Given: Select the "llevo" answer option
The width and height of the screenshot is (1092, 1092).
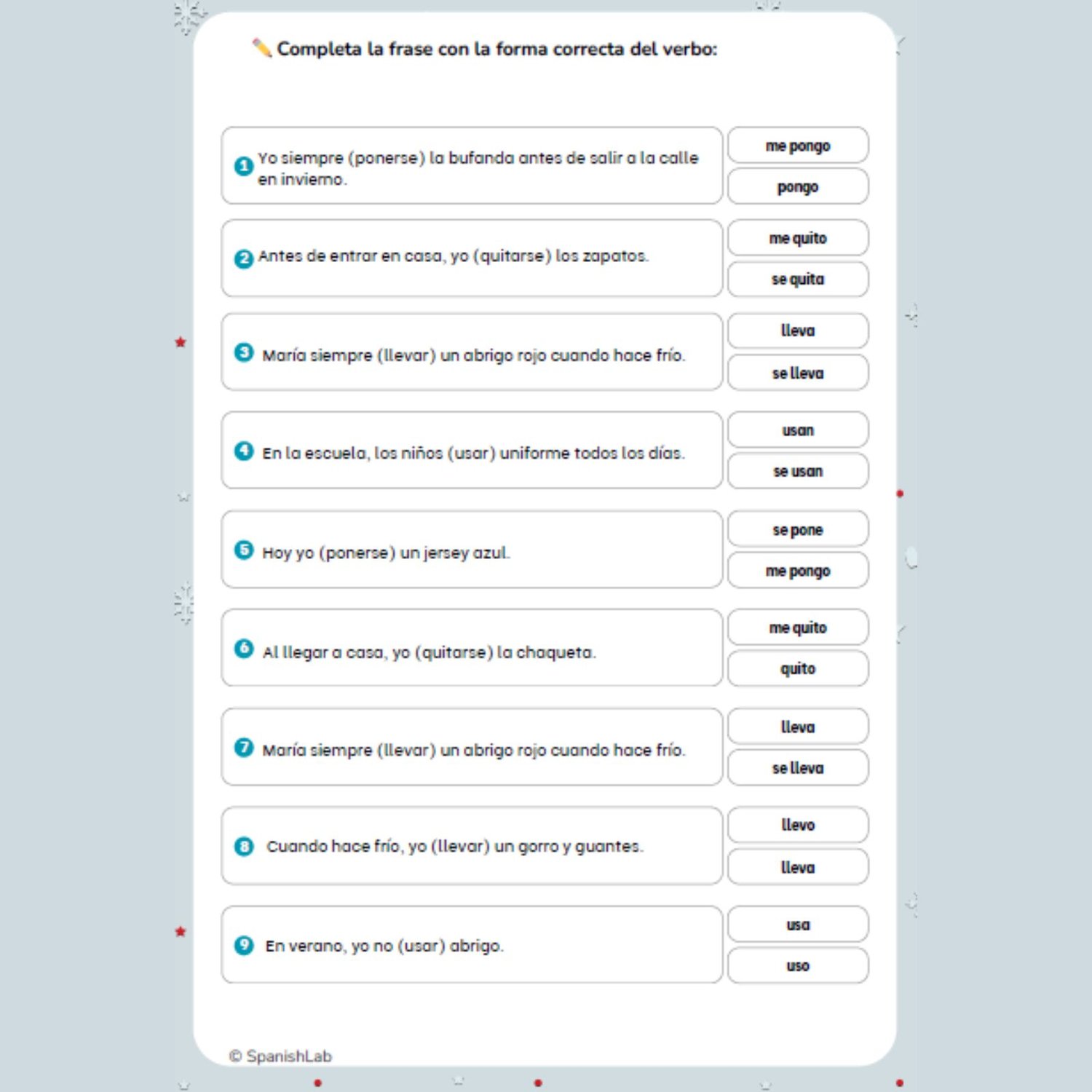Looking at the screenshot, I should (x=797, y=825).
